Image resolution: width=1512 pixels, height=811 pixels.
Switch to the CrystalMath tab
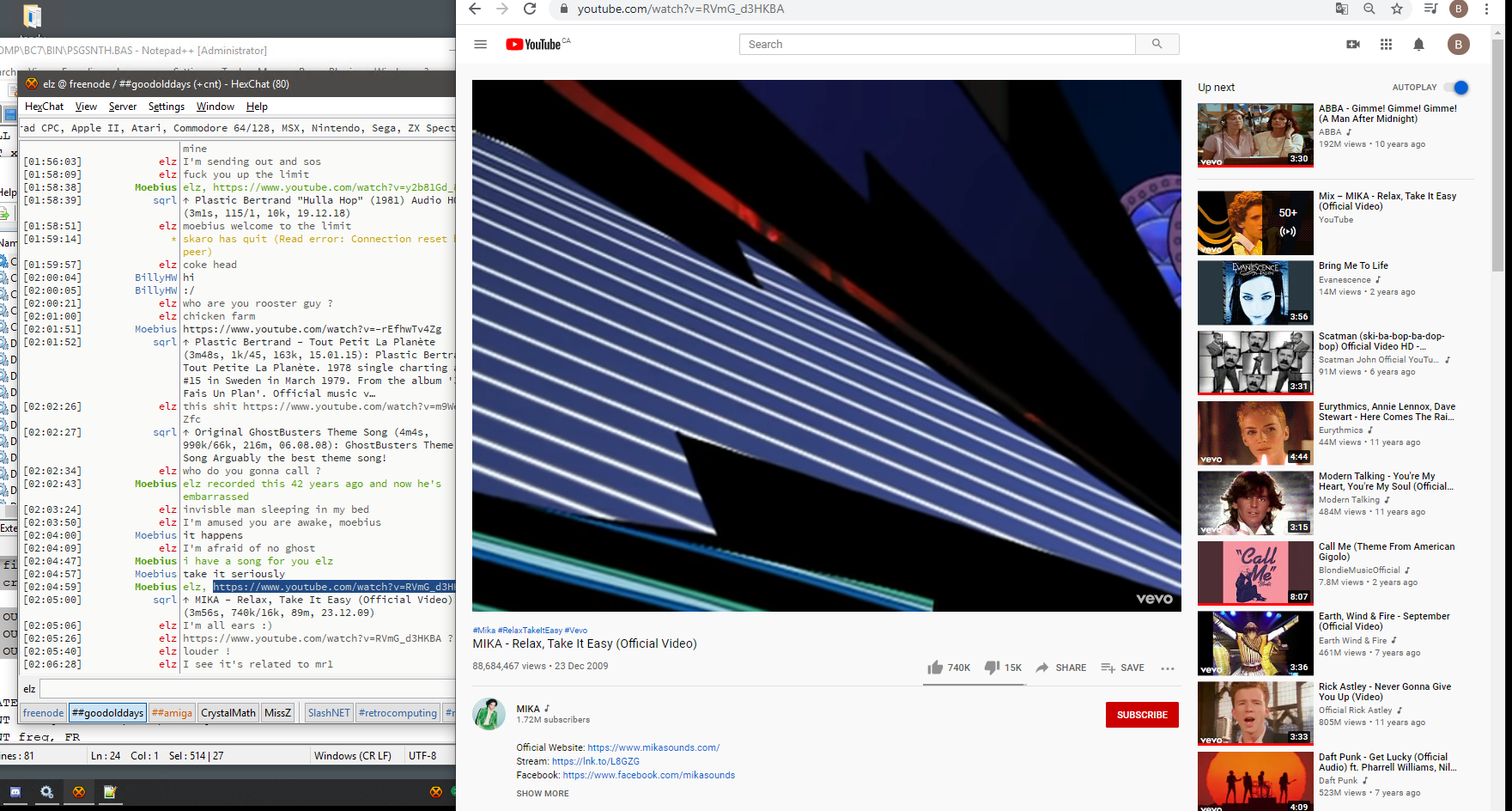pyautogui.click(x=228, y=713)
